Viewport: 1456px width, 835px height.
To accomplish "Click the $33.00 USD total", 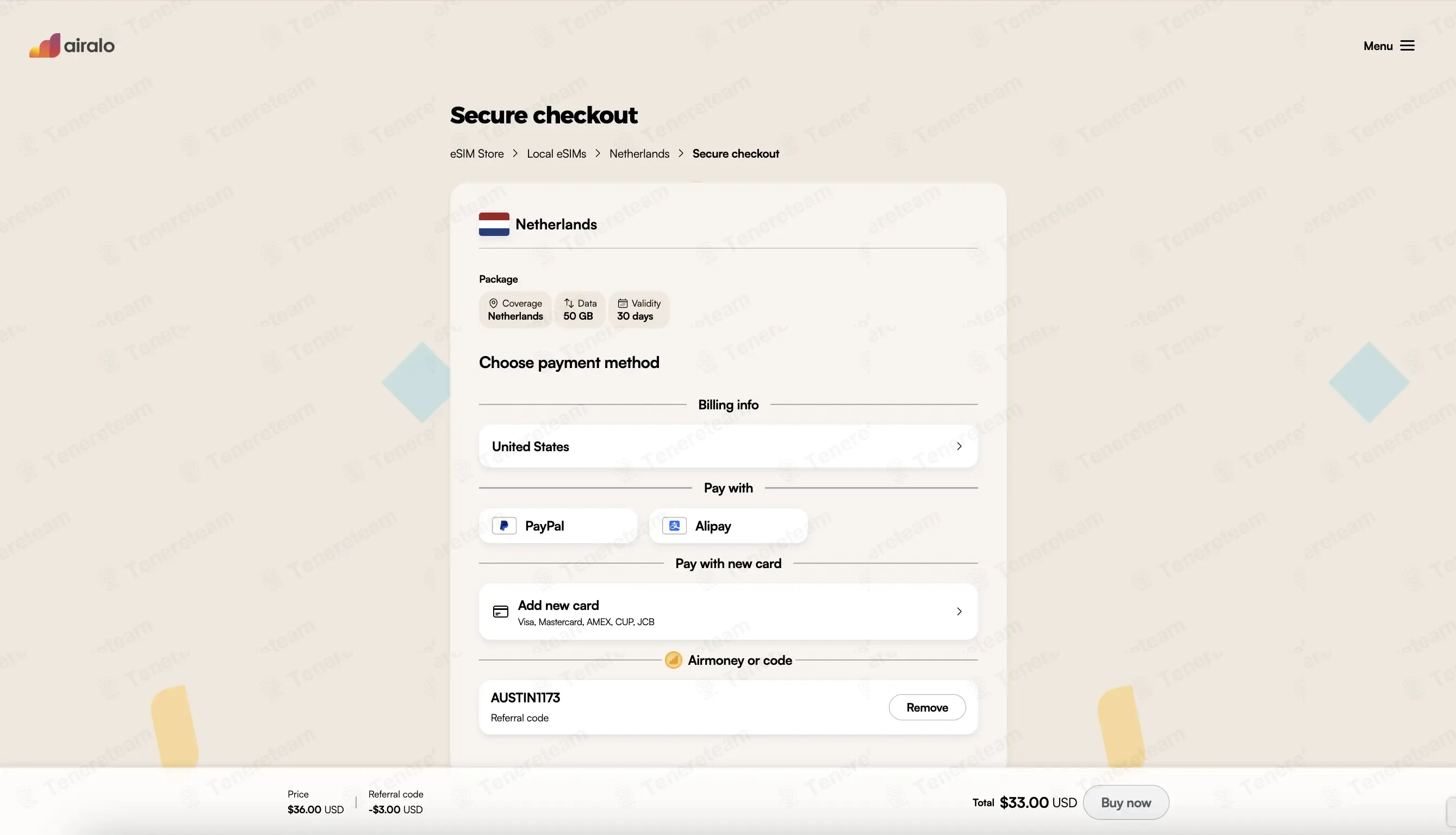I will click(x=1038, y=803).
